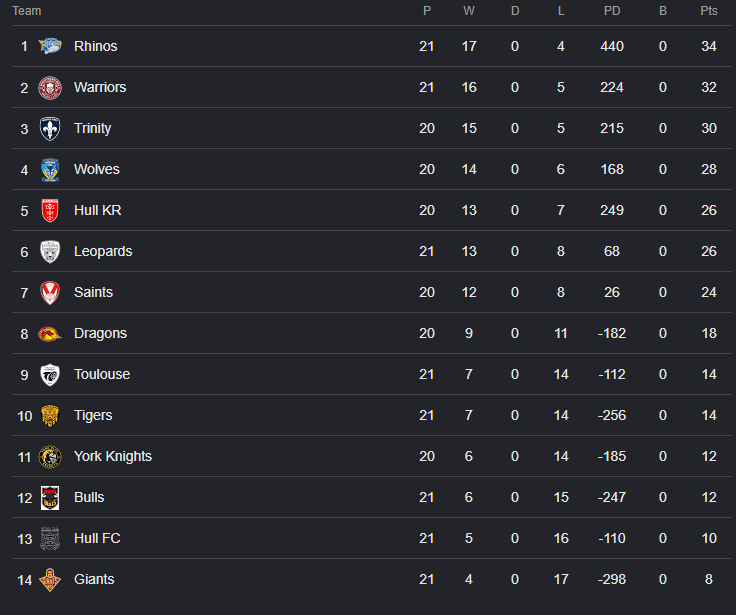Open the York Knights team link

click(x=113, y=456)
